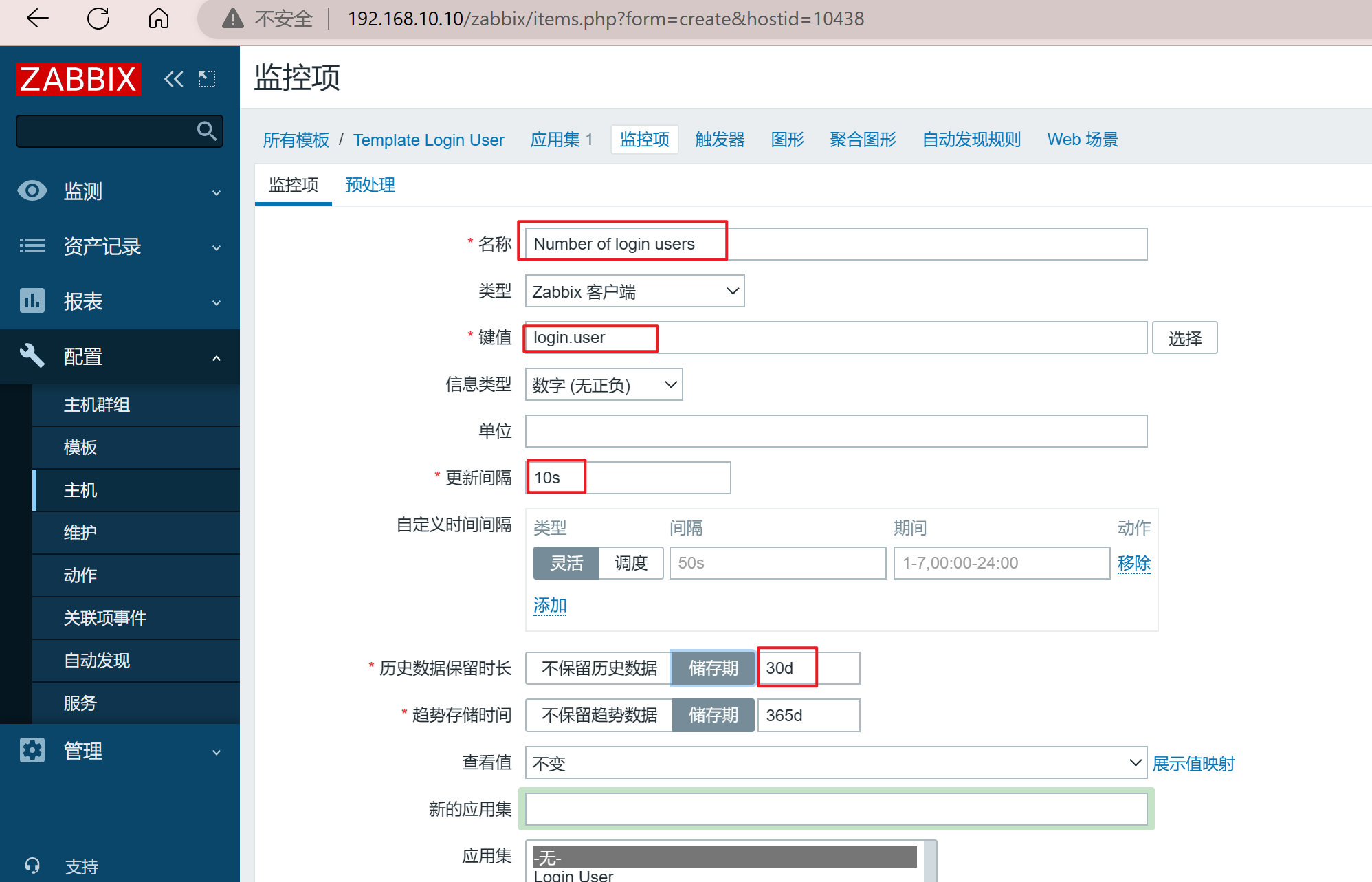Open Template Login User link

click(x=428, y=140)
